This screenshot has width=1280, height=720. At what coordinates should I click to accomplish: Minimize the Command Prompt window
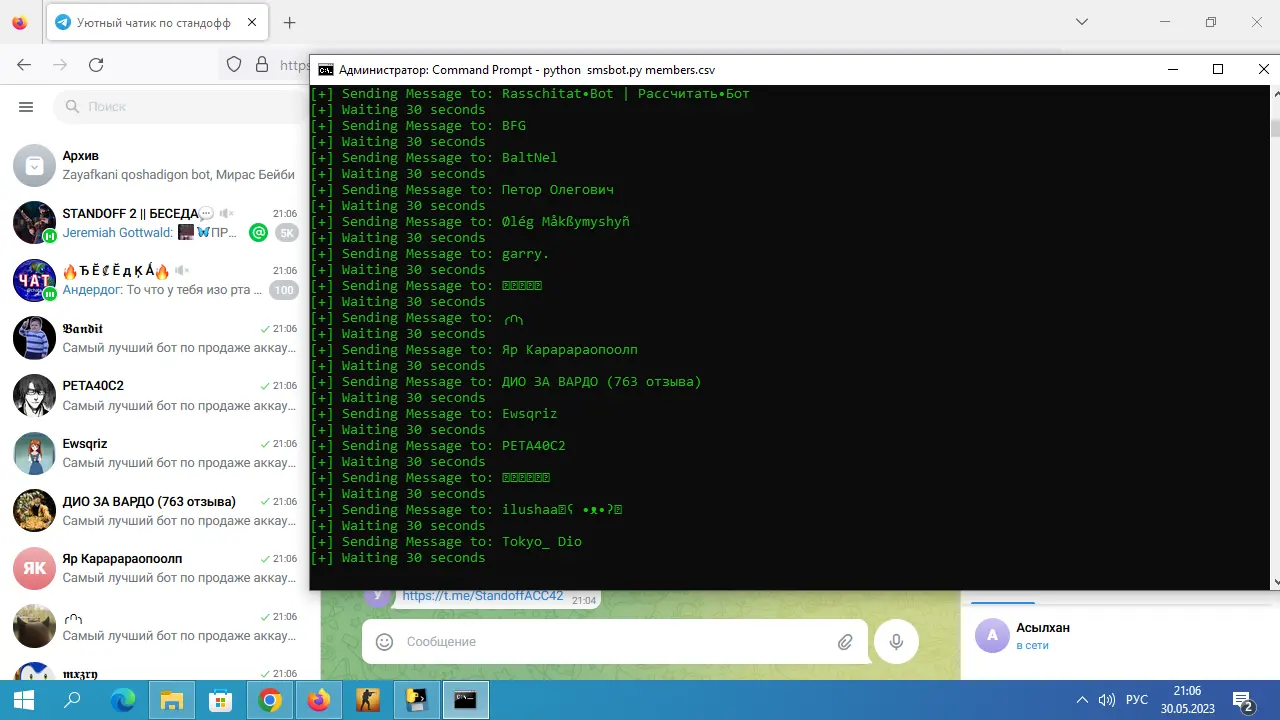pos(1172,69)
